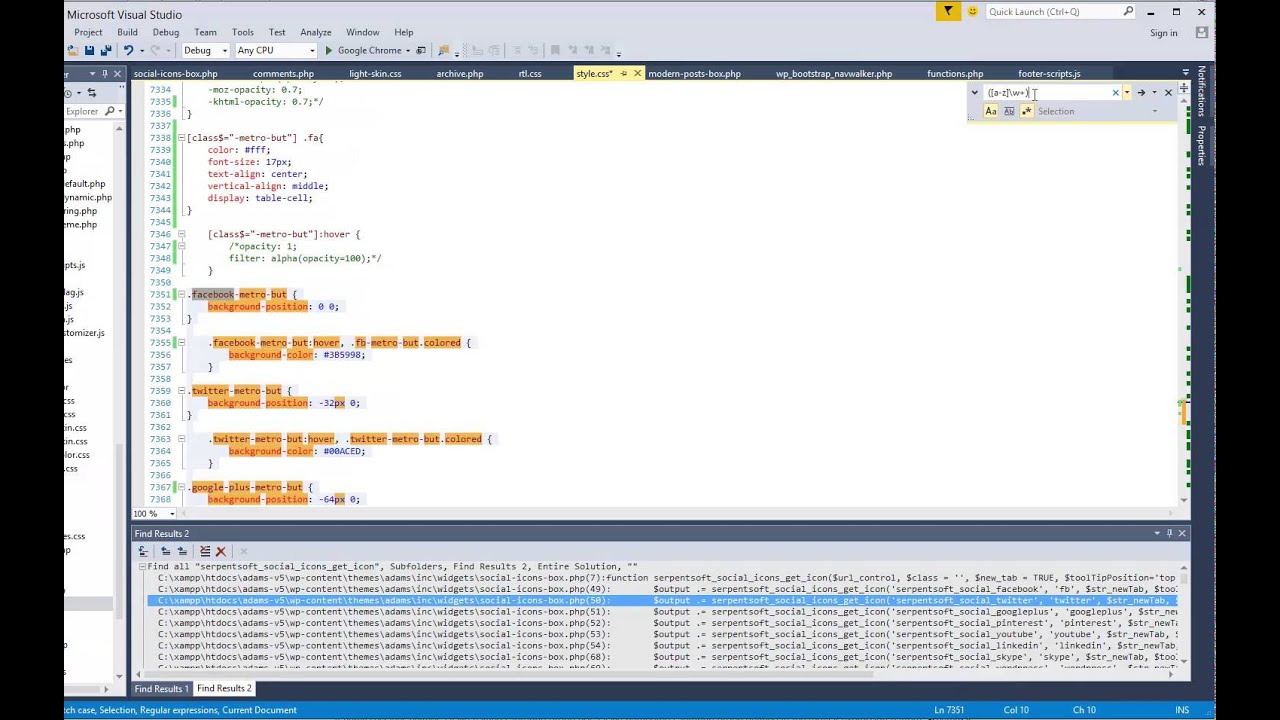Viewport: 1280px width, 720px height.
Task: Switch to the functions.php tab
Action: click(x=955, y=74)
